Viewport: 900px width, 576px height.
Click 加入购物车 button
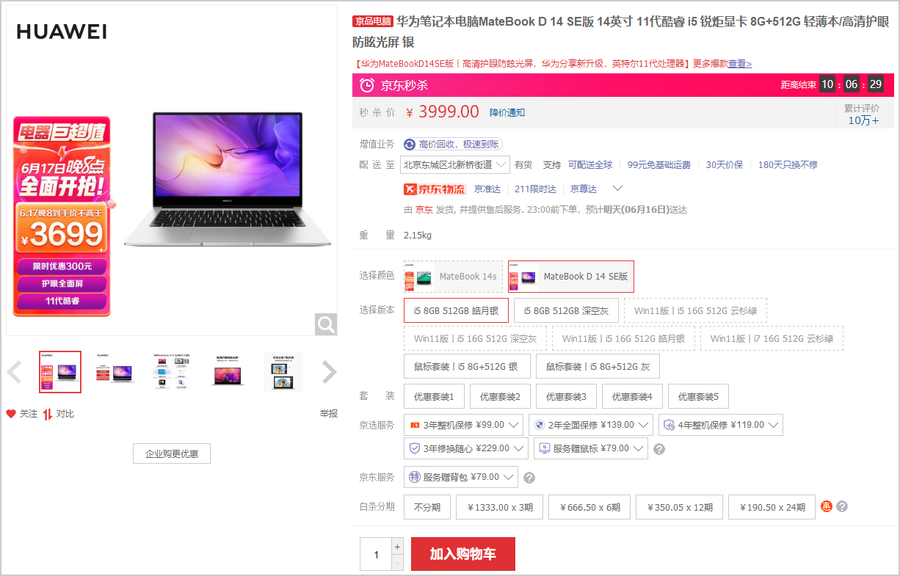tap(463, 554)
